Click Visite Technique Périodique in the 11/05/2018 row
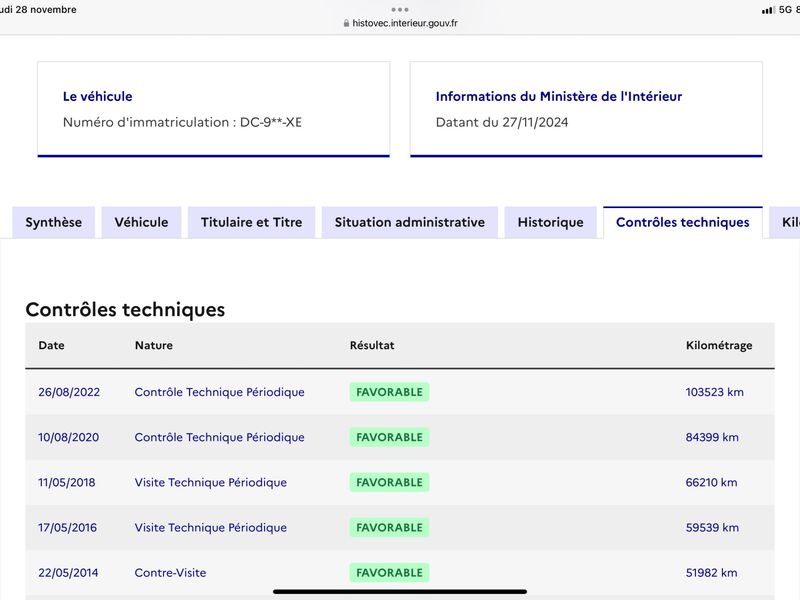 tap(211, 482)
